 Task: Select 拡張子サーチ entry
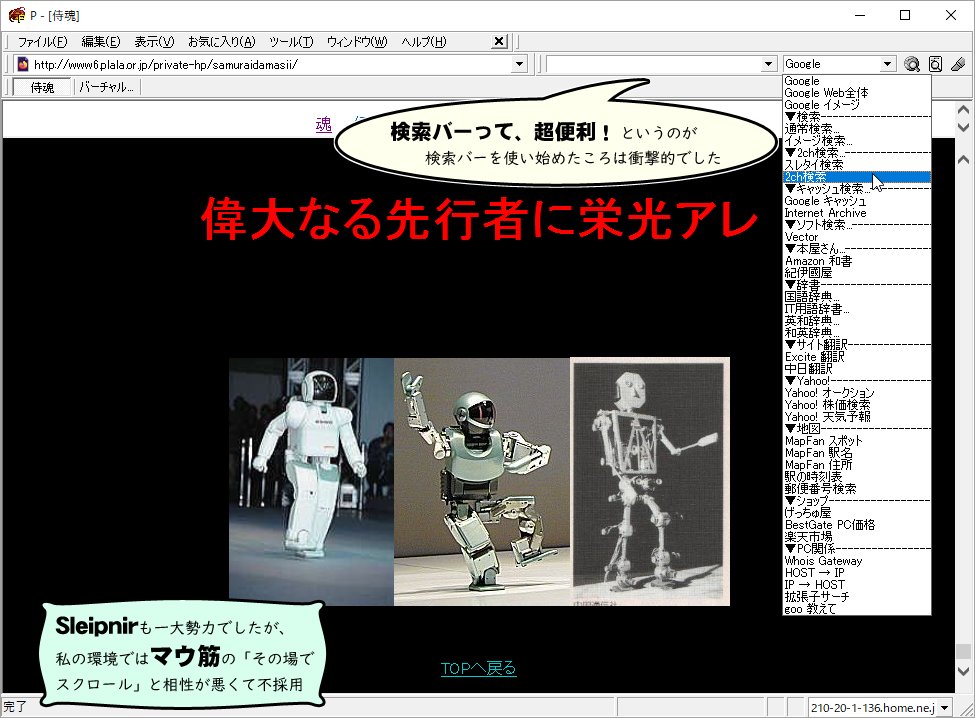pyautogui.click(x=857, y=597)
